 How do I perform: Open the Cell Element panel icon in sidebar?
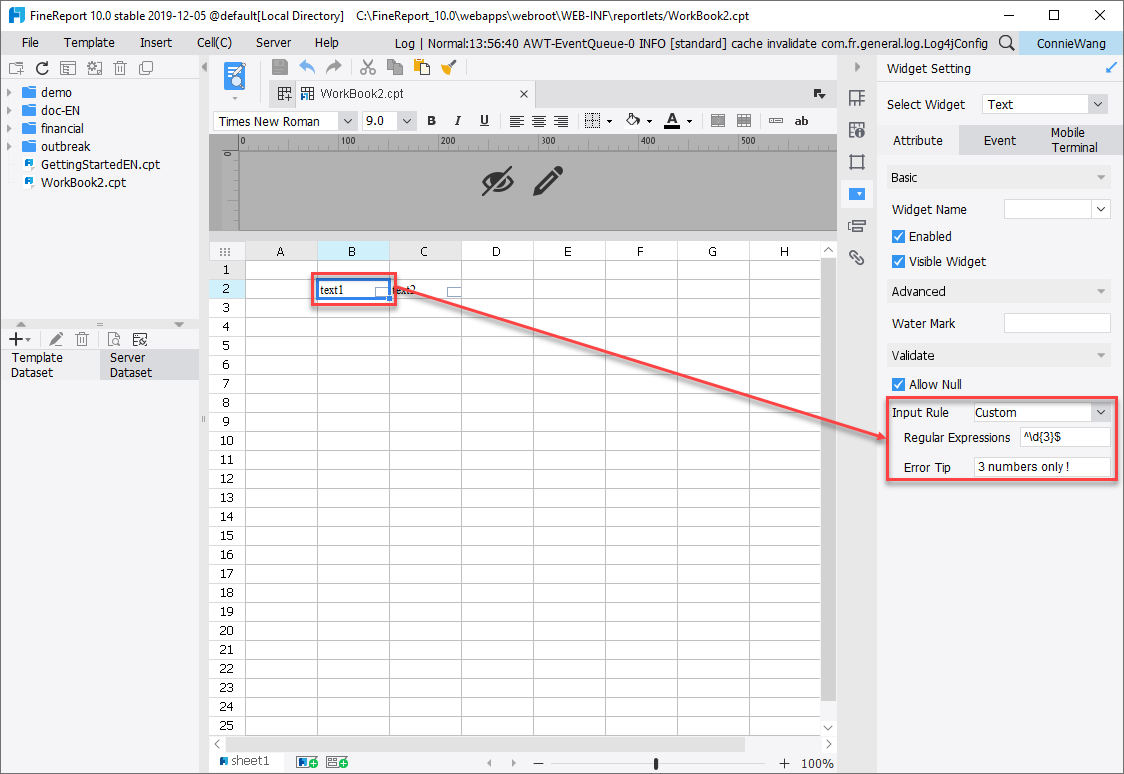click(857, 97)
